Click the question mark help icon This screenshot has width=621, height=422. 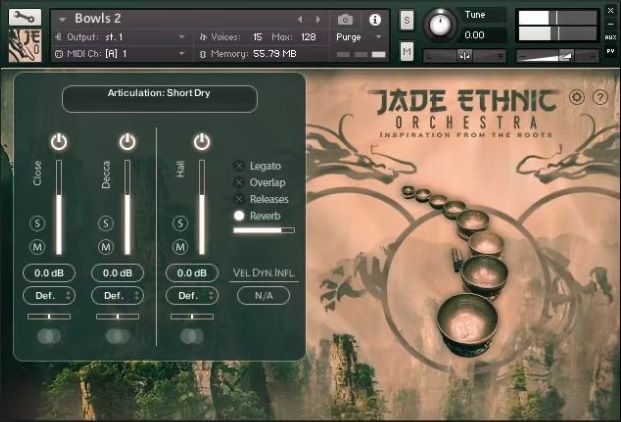pos(600,98)
